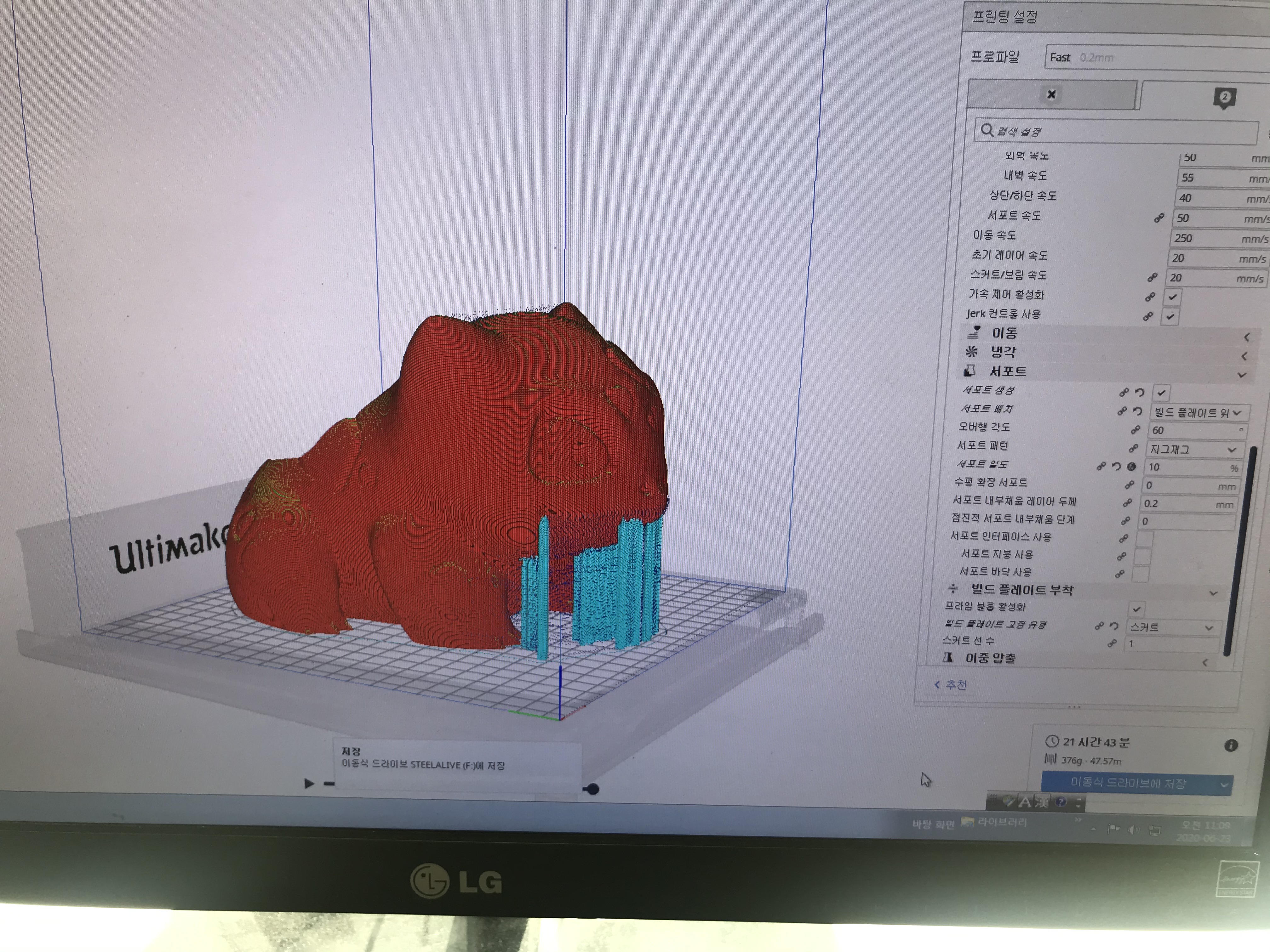Click the 초기 레이어 속도 field

point(1218,258)
